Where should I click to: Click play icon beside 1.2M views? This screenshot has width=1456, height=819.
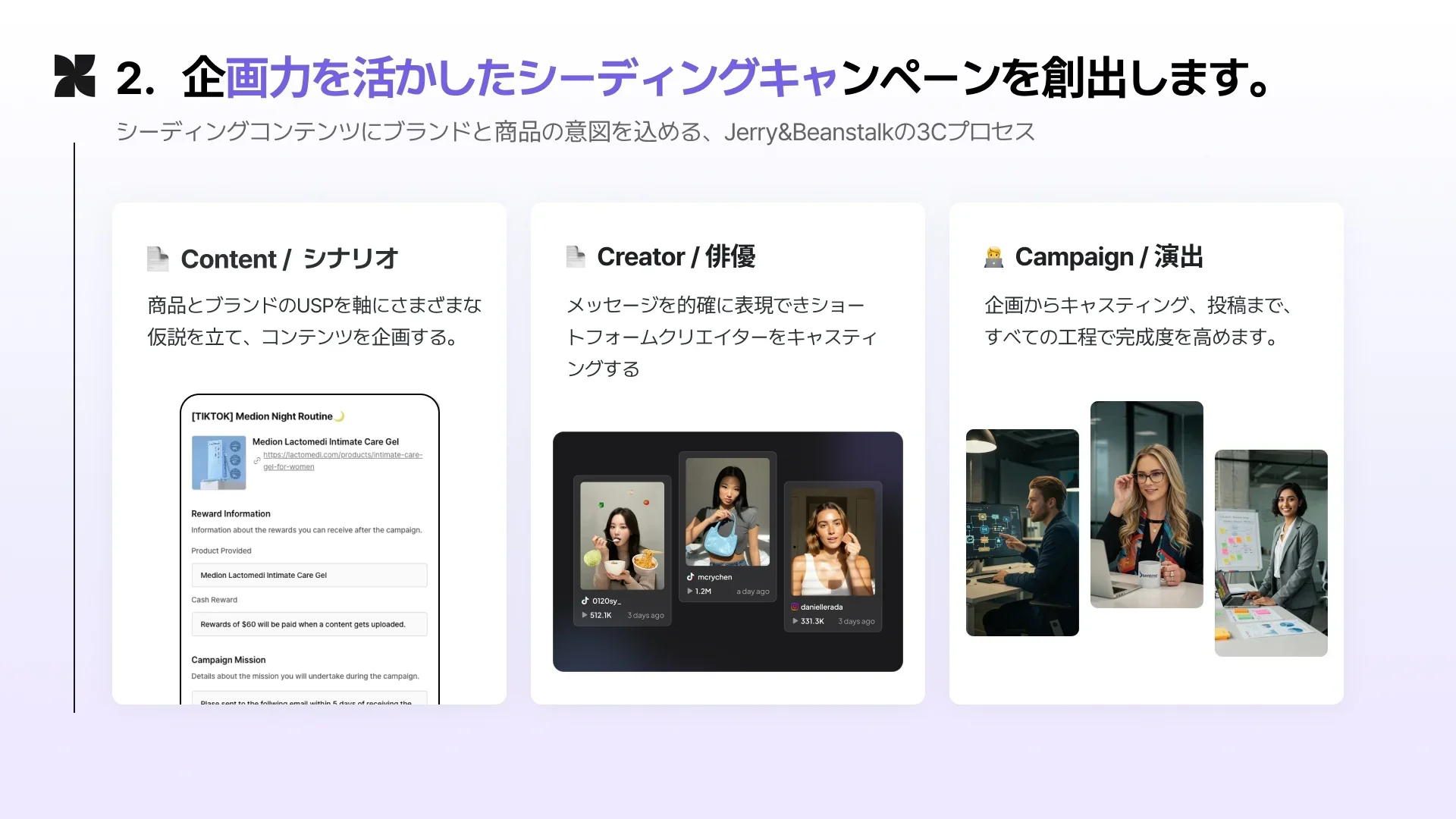[689, 591]
